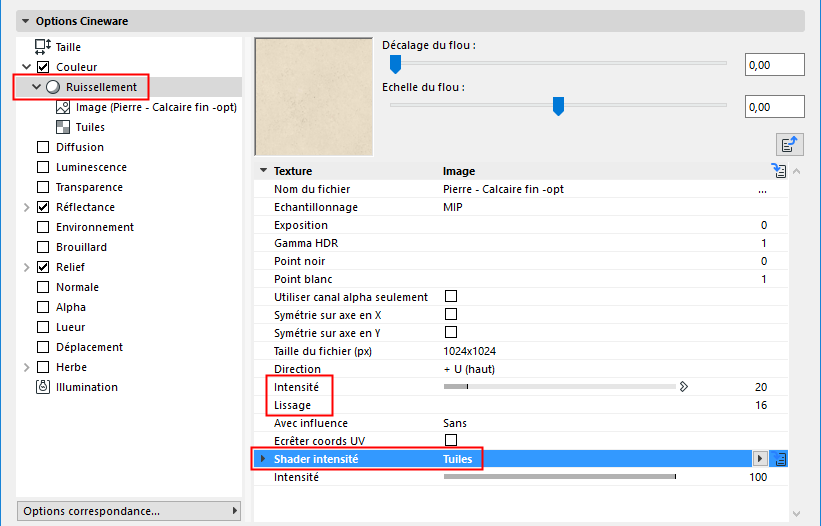The width and height of the screenshot is (821, 526).
Task: Select the Taille size icon
Action: point(42,47)
